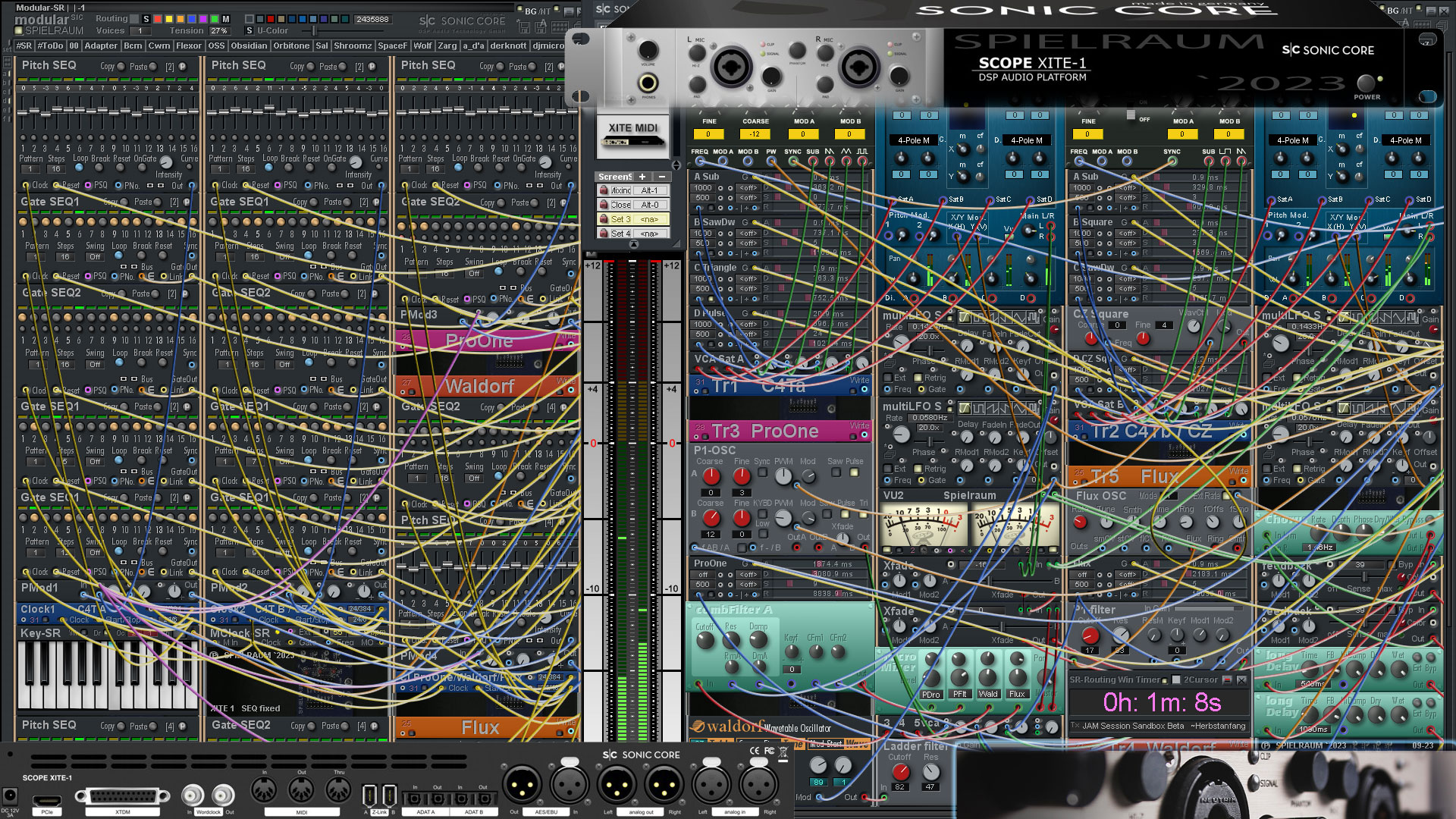This screenshot has width=1456, height=819.
Task: Click the triangle waveform icon in the oscillator header
Action: (x=846, y=151)
